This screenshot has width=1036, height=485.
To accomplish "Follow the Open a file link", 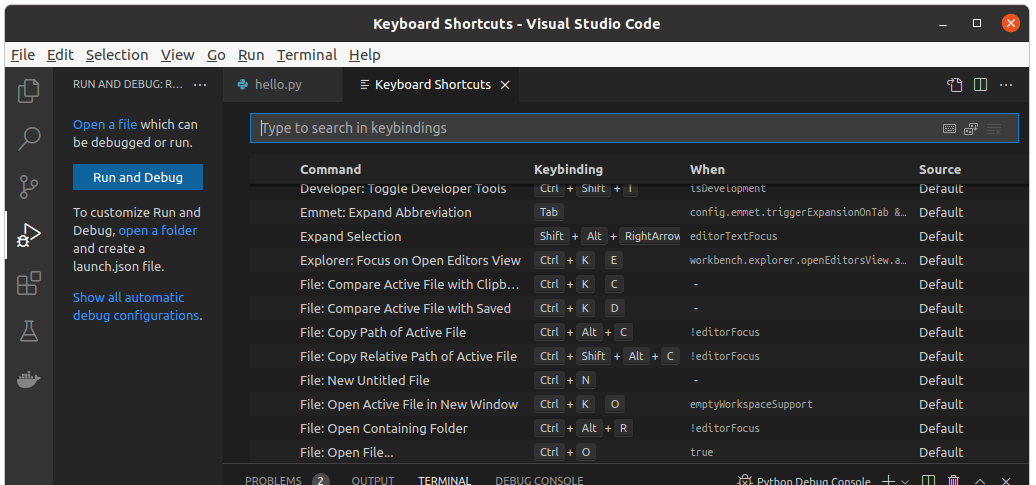I will (x=105, y=124).
